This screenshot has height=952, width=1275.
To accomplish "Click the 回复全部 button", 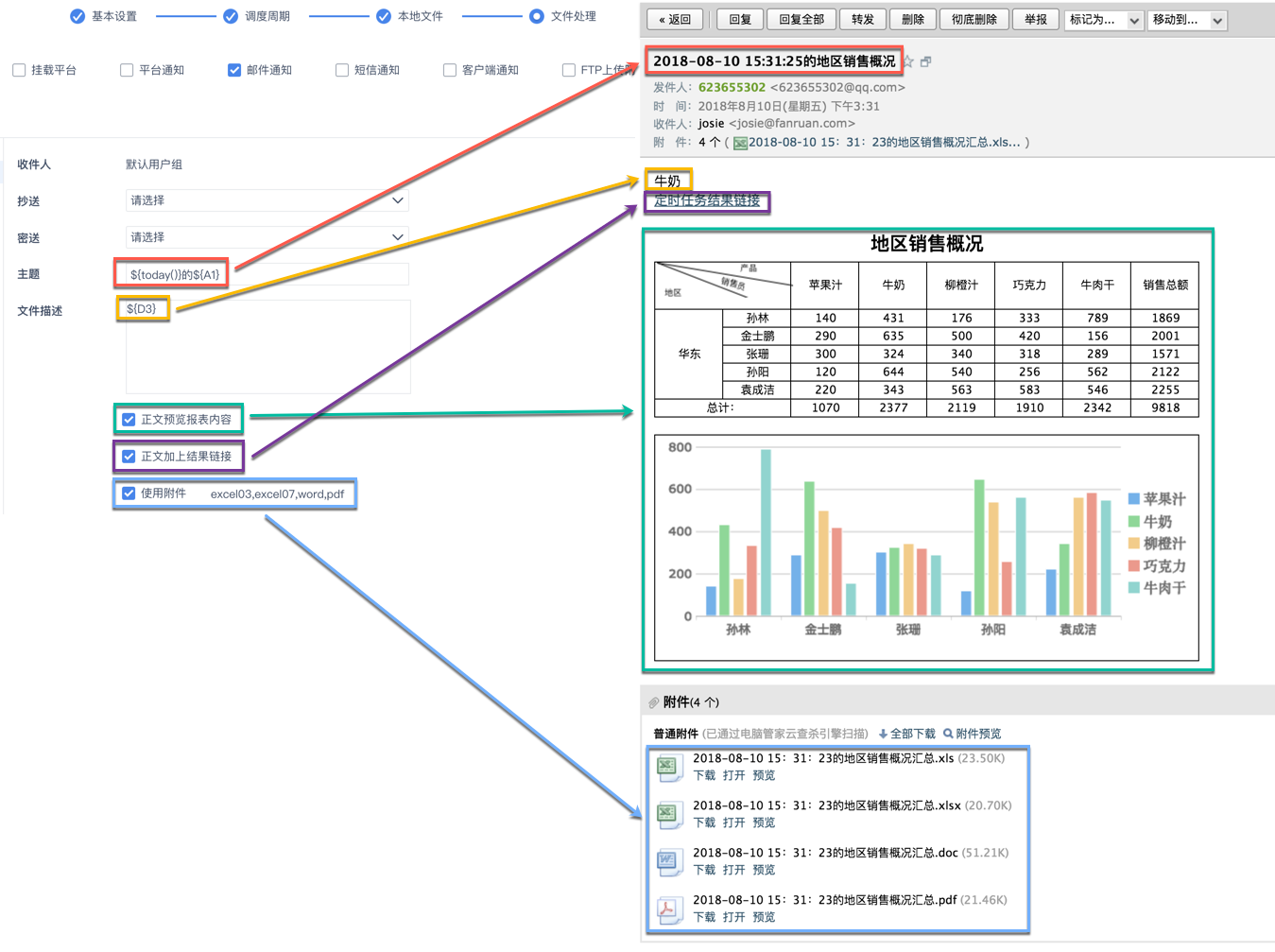I will coord(801,19).
